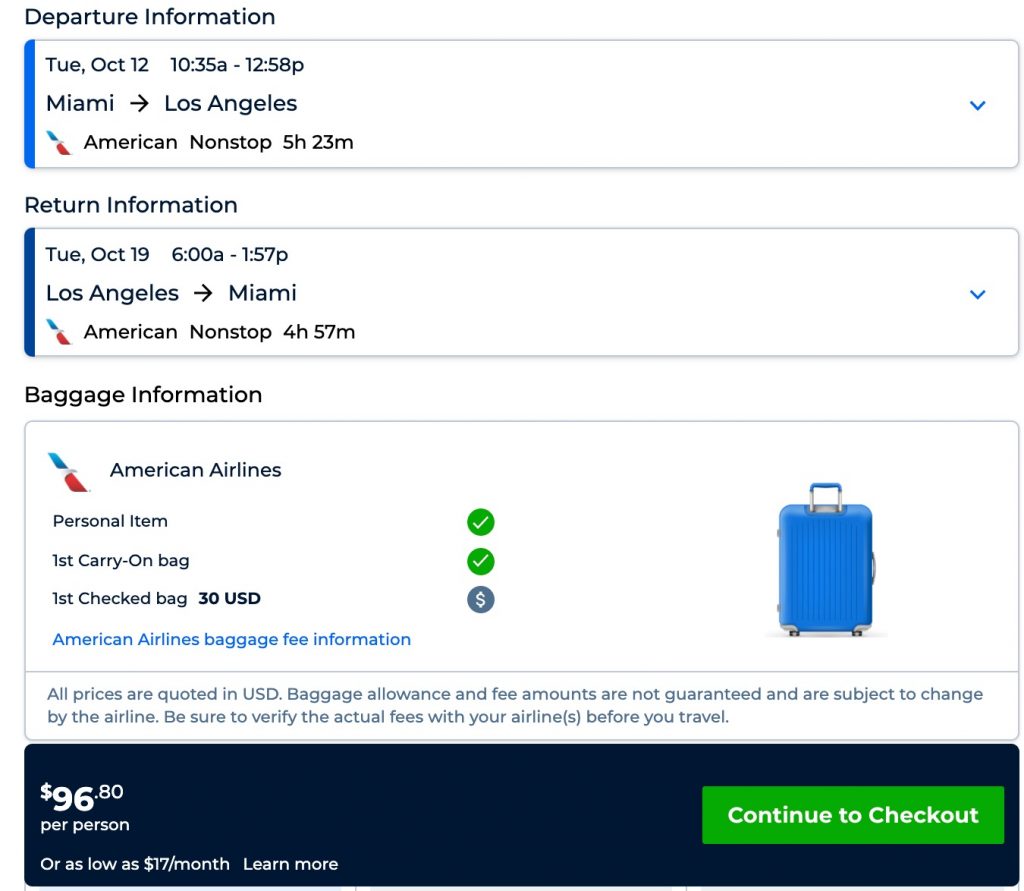Click dollar sign icon for 1st Checked bag

click(x=481, y=599)
